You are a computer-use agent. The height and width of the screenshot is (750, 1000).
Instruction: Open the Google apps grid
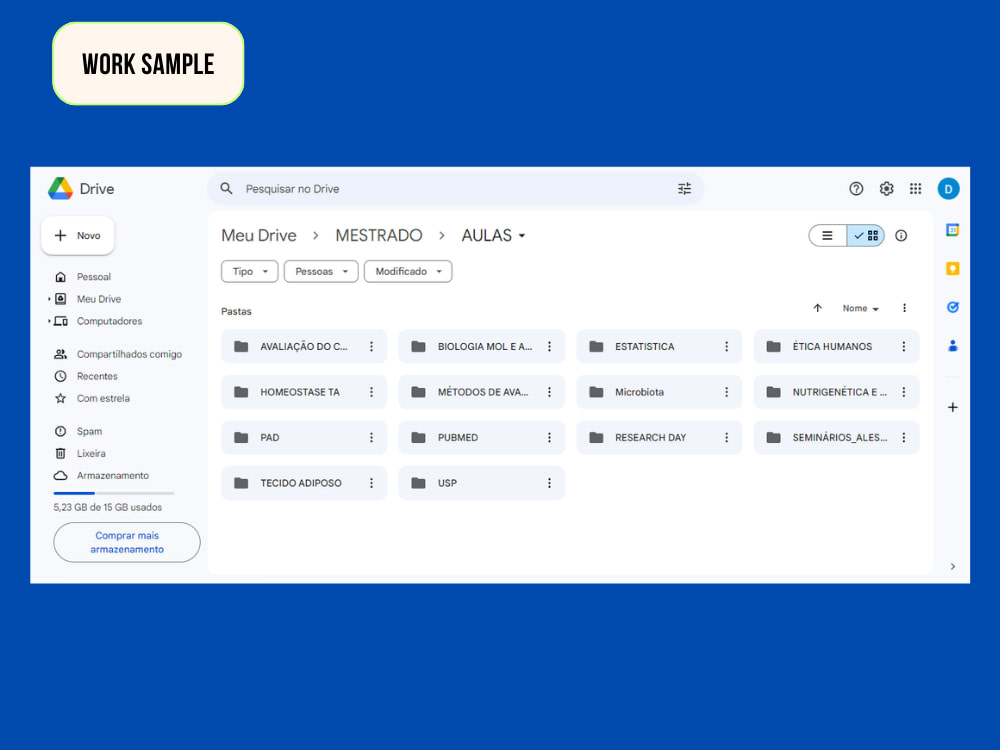point(915,189)
